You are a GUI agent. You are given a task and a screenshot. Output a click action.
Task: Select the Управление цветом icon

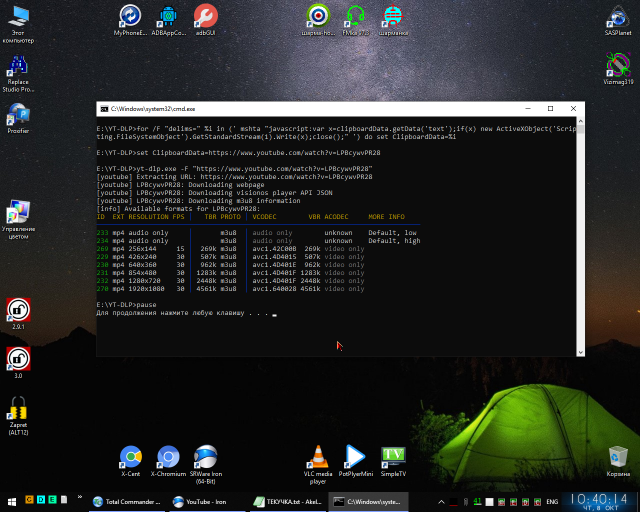click(18, 220)
